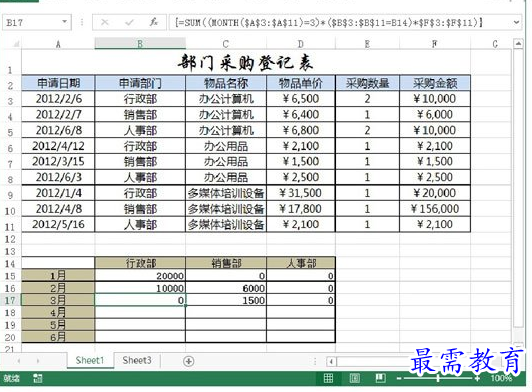Select column C header
This screenshot has width=532, height=392.
tap(226, 44)
